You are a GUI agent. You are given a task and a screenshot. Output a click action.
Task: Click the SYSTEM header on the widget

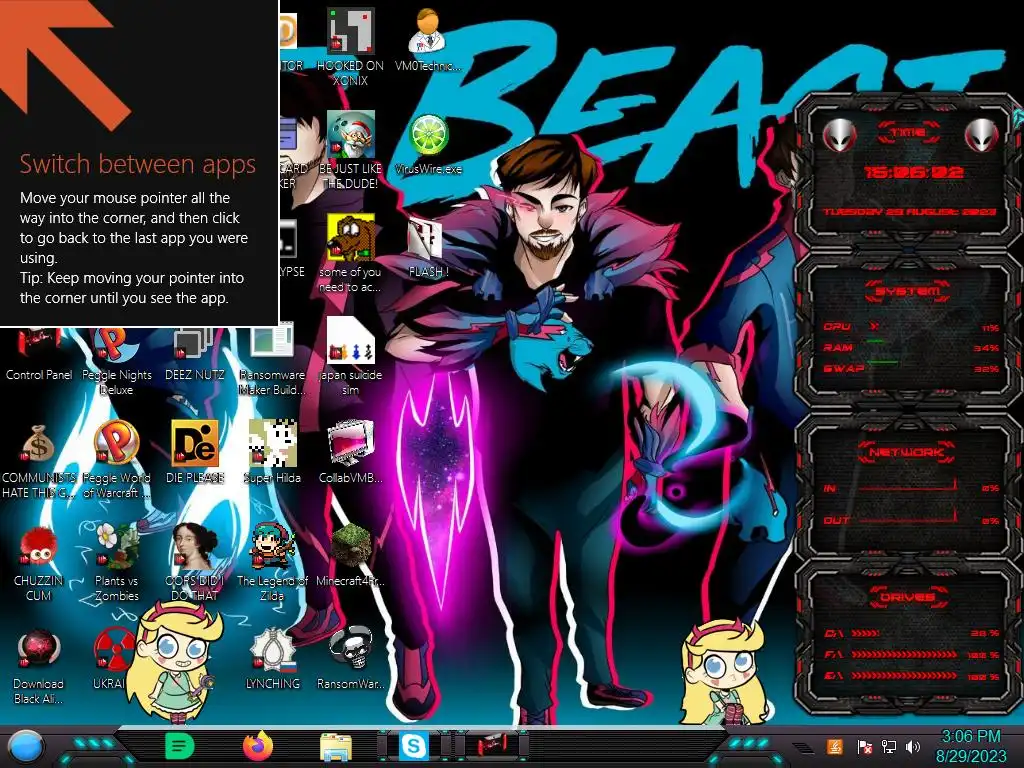[x=908, y=291]
